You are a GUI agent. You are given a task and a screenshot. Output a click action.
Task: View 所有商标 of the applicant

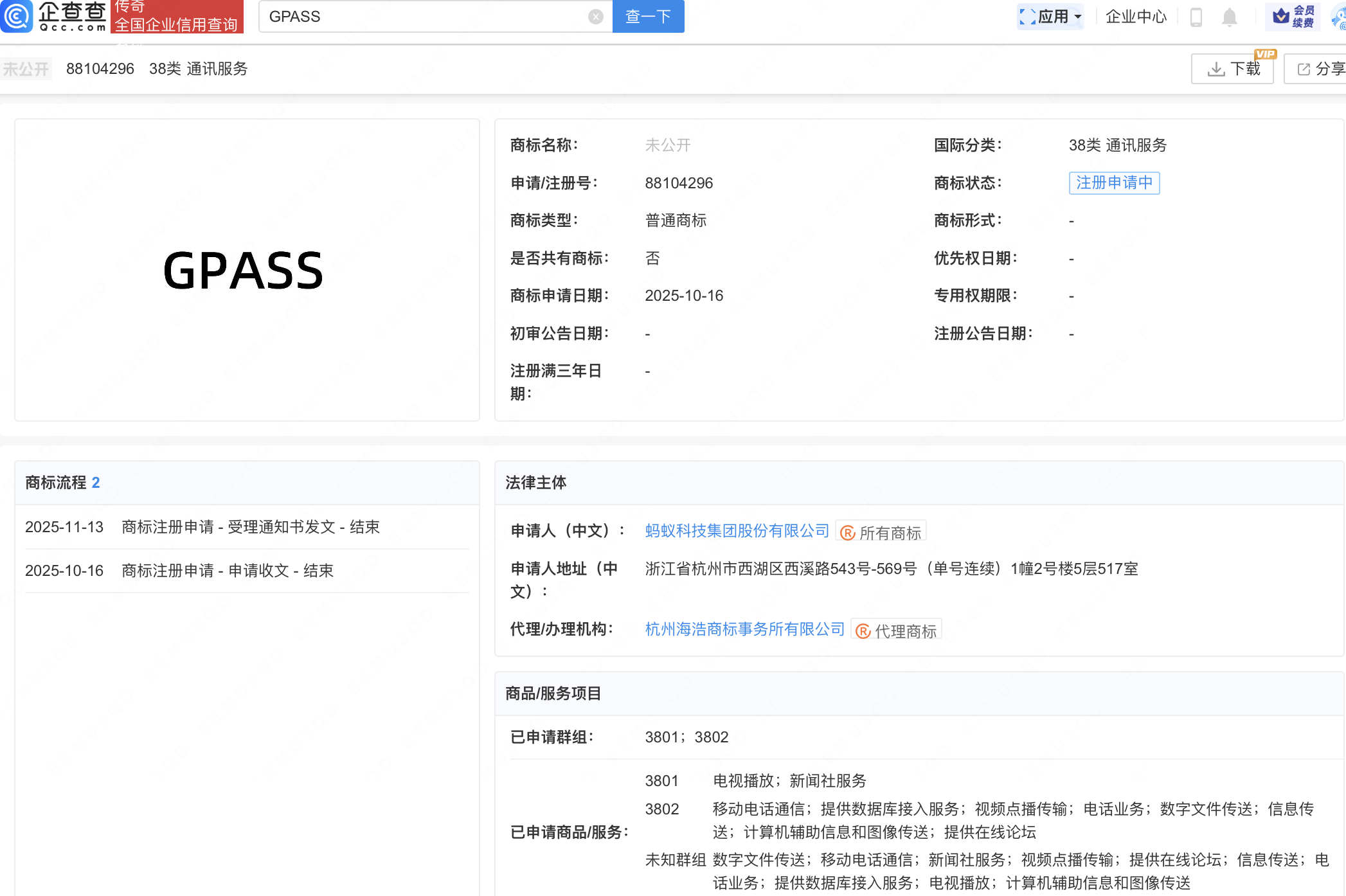point(881,532)
